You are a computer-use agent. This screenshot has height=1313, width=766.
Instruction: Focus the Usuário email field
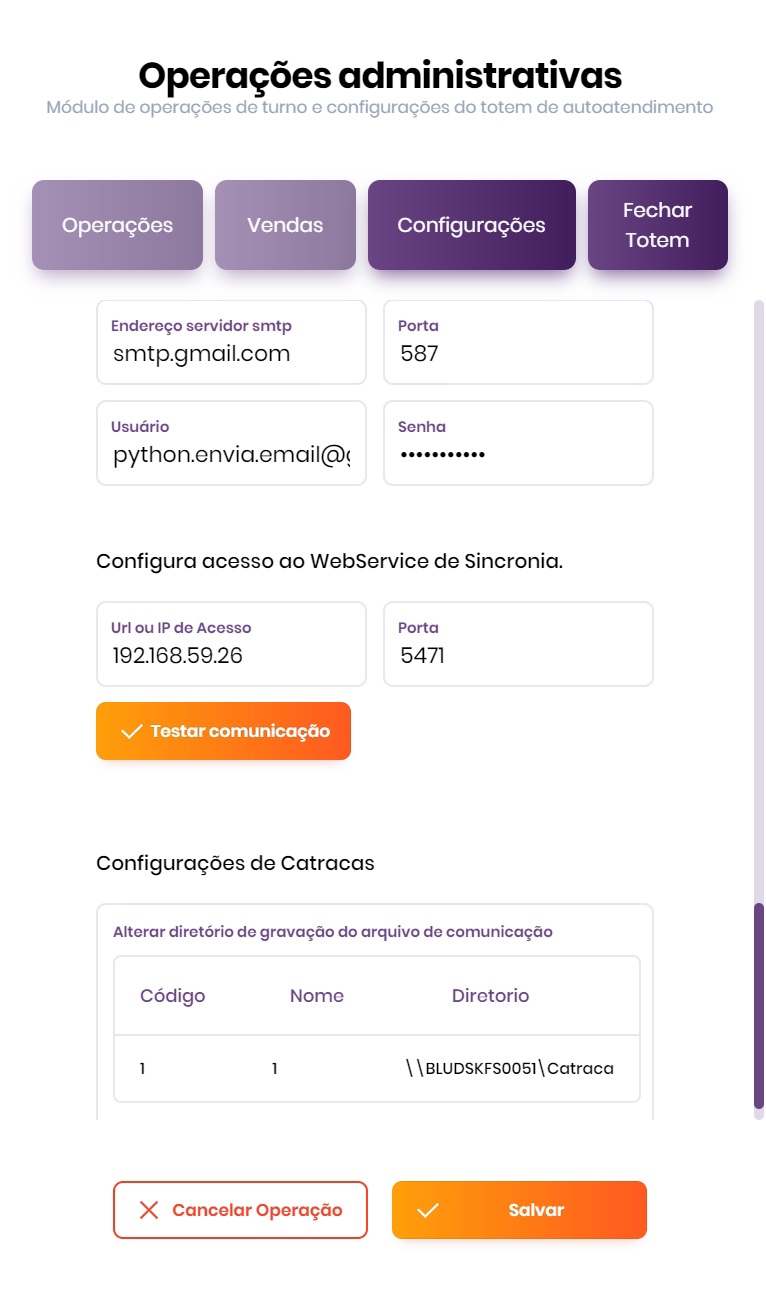[x=231, y=455]
